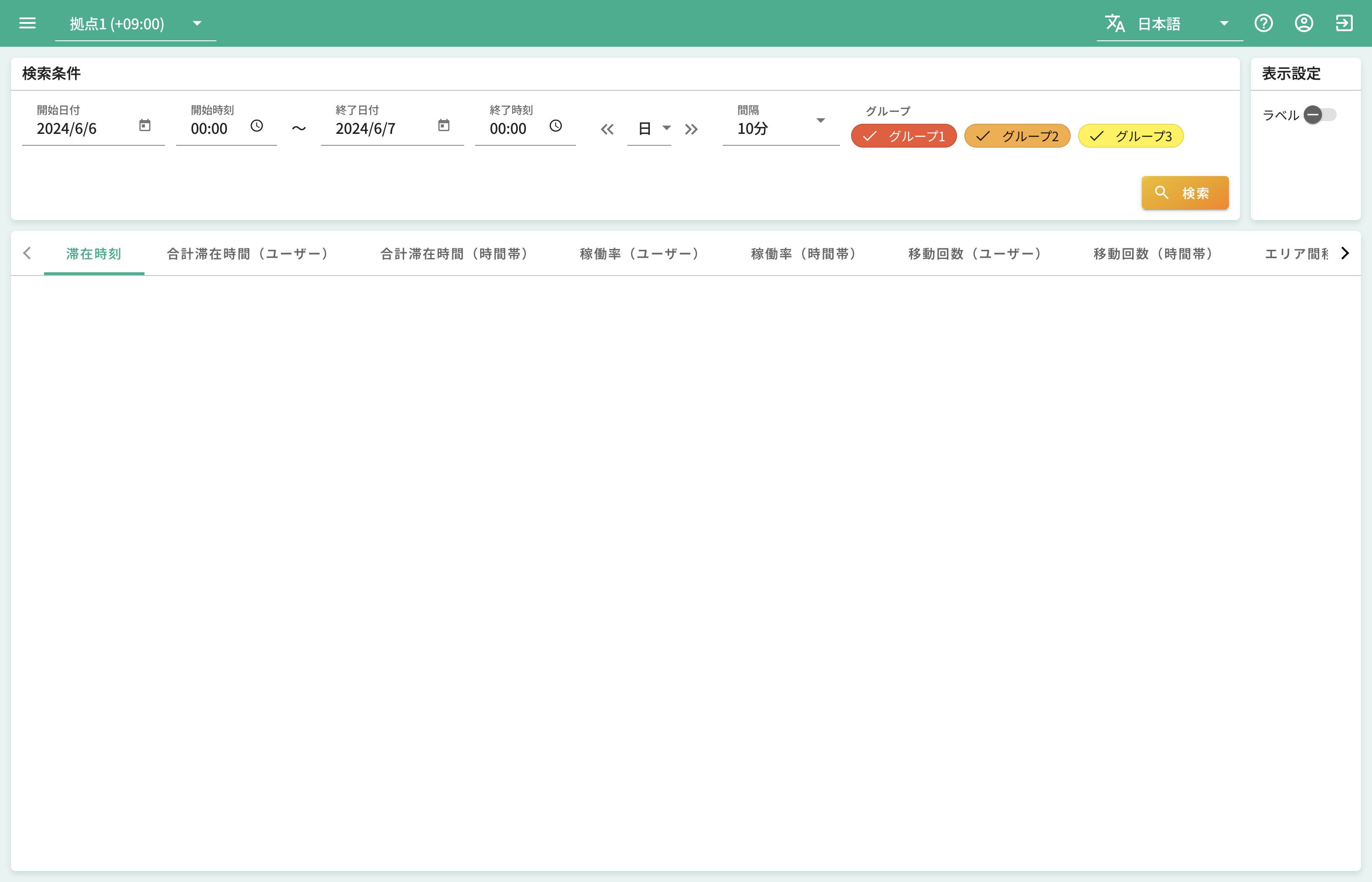
Task: Click the next-day double arrow
Action: (x=691, y=129)
